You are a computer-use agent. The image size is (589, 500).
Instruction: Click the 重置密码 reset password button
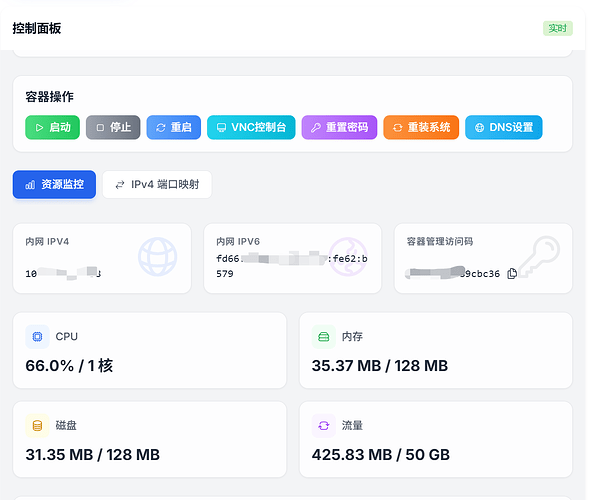[339, 127]
